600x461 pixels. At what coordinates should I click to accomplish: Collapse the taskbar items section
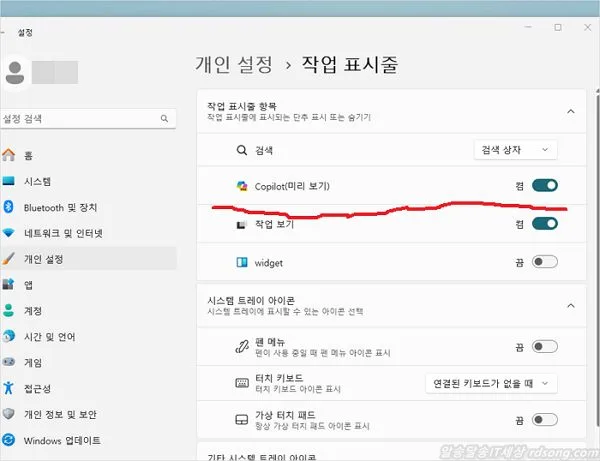point(570,111)
